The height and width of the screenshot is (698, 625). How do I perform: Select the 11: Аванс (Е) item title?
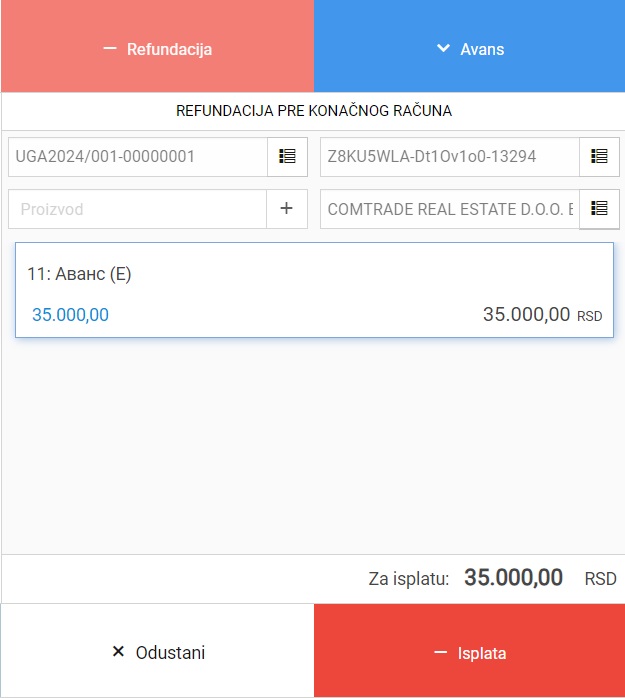[x=79, y=274]
